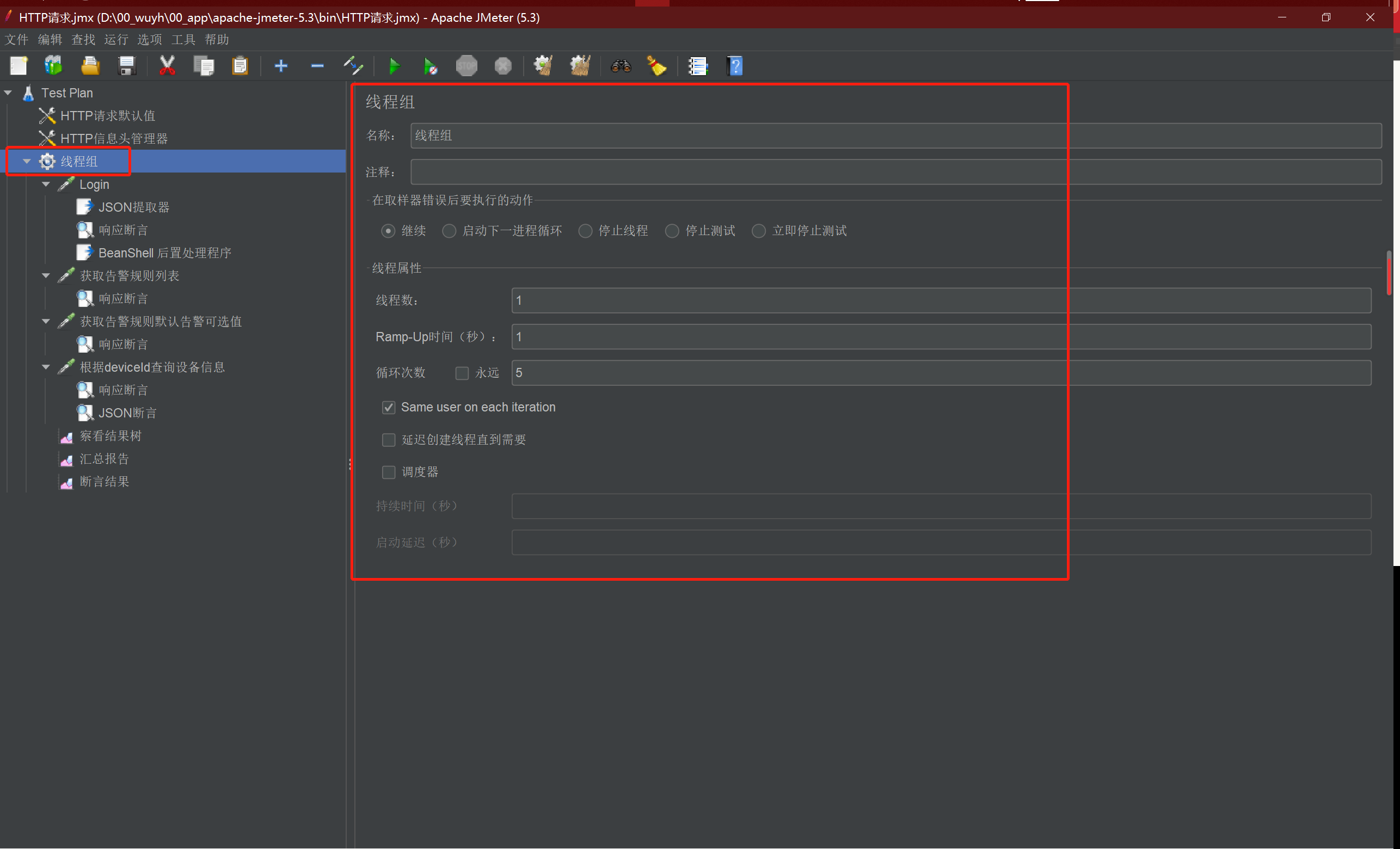Open the 工具 menu
The height and width of the screenshot is (849, 1400).
coord(183,39)
